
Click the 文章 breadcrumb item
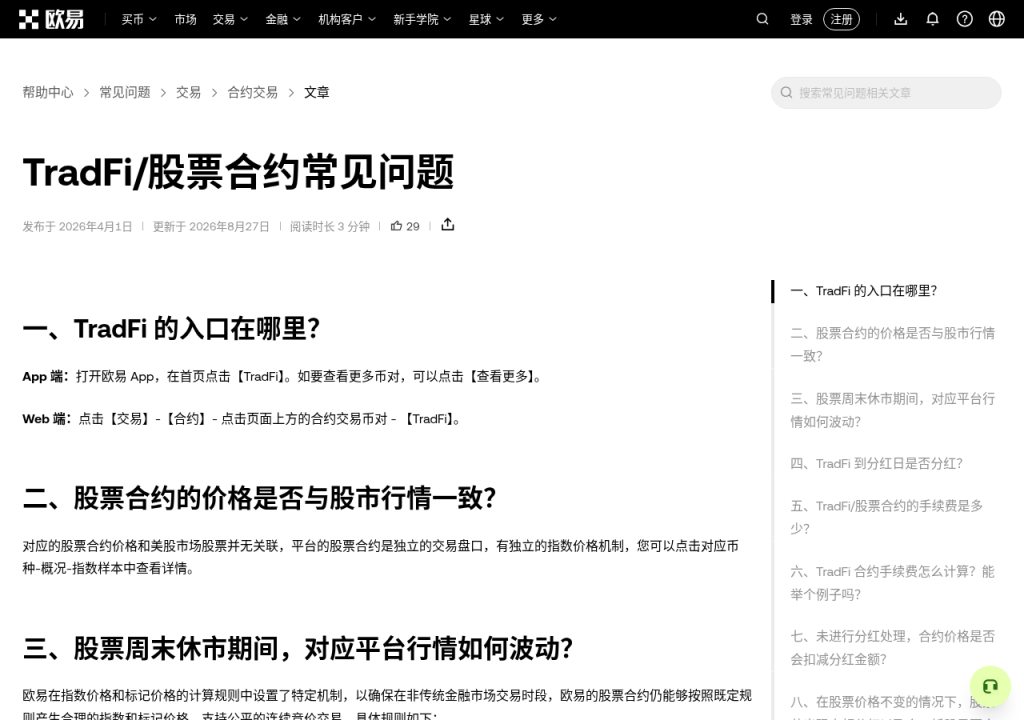coord(317,93)
